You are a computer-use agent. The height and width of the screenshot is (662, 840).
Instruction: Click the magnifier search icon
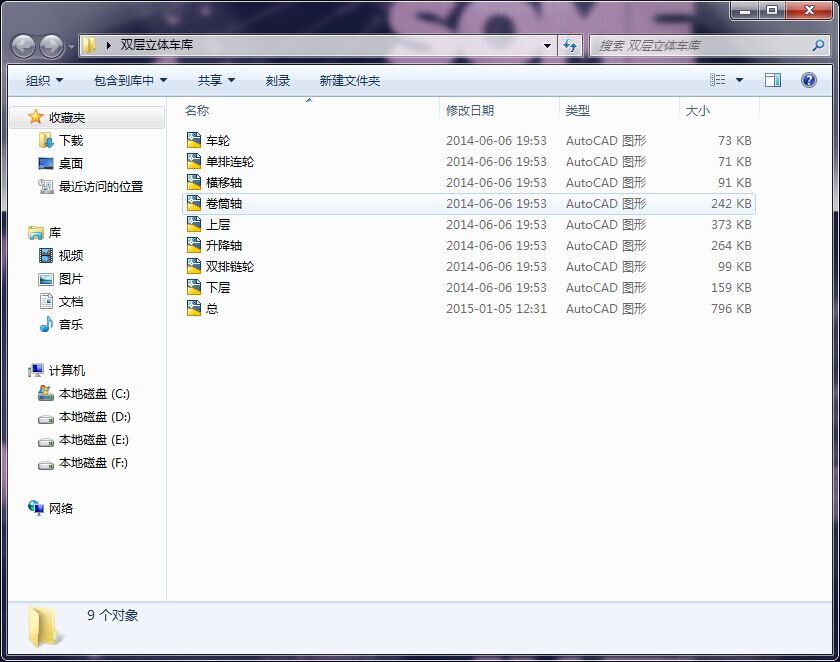click(x=818, y=46)
